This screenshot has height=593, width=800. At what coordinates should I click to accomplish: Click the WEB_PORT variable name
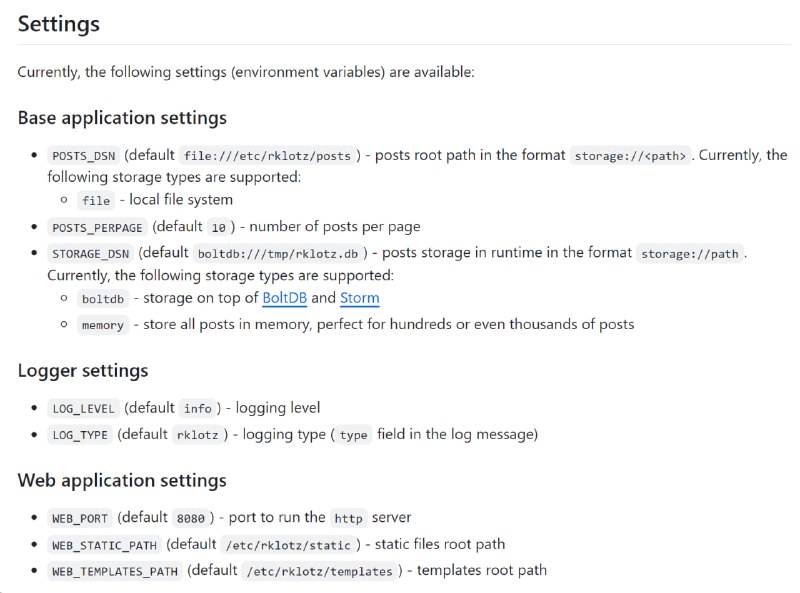80,518
